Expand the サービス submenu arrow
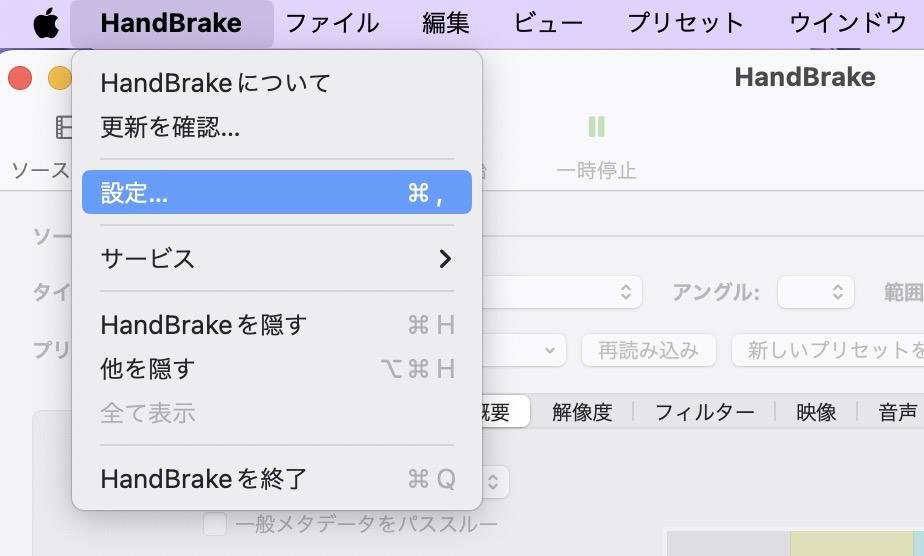924x556 pixels. coord(445,259)
